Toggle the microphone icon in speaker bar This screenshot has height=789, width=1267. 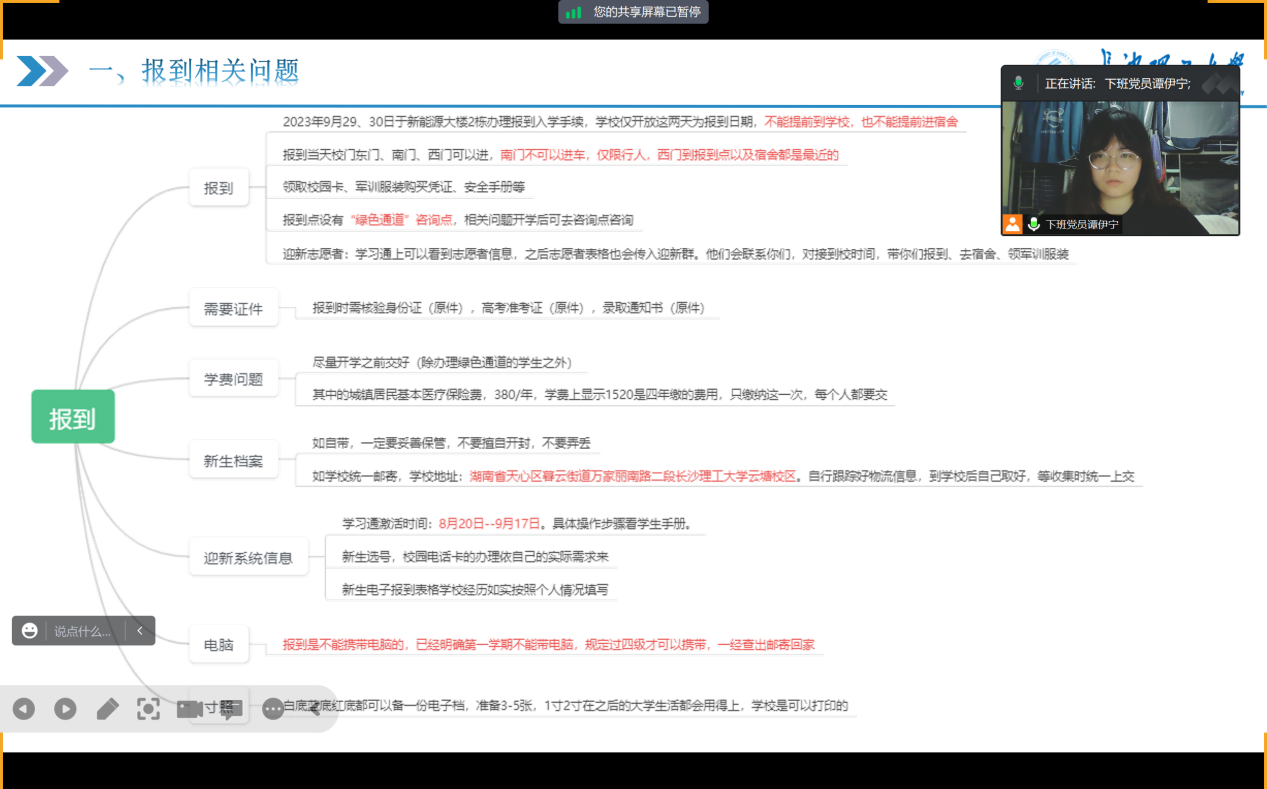click(1018, 83)
